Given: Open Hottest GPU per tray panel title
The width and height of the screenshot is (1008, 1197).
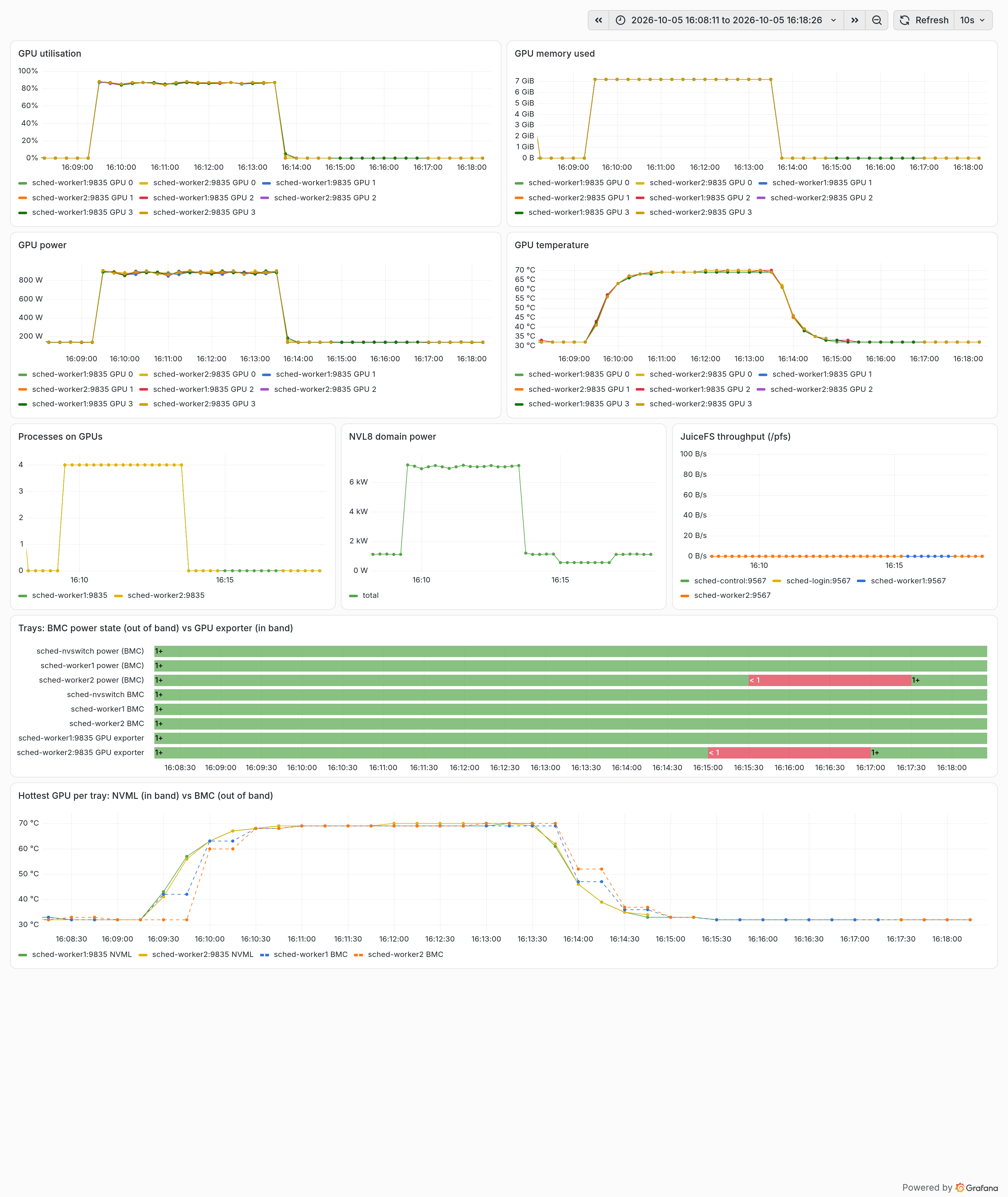Looking at the screenshot, I should [145, 796].
